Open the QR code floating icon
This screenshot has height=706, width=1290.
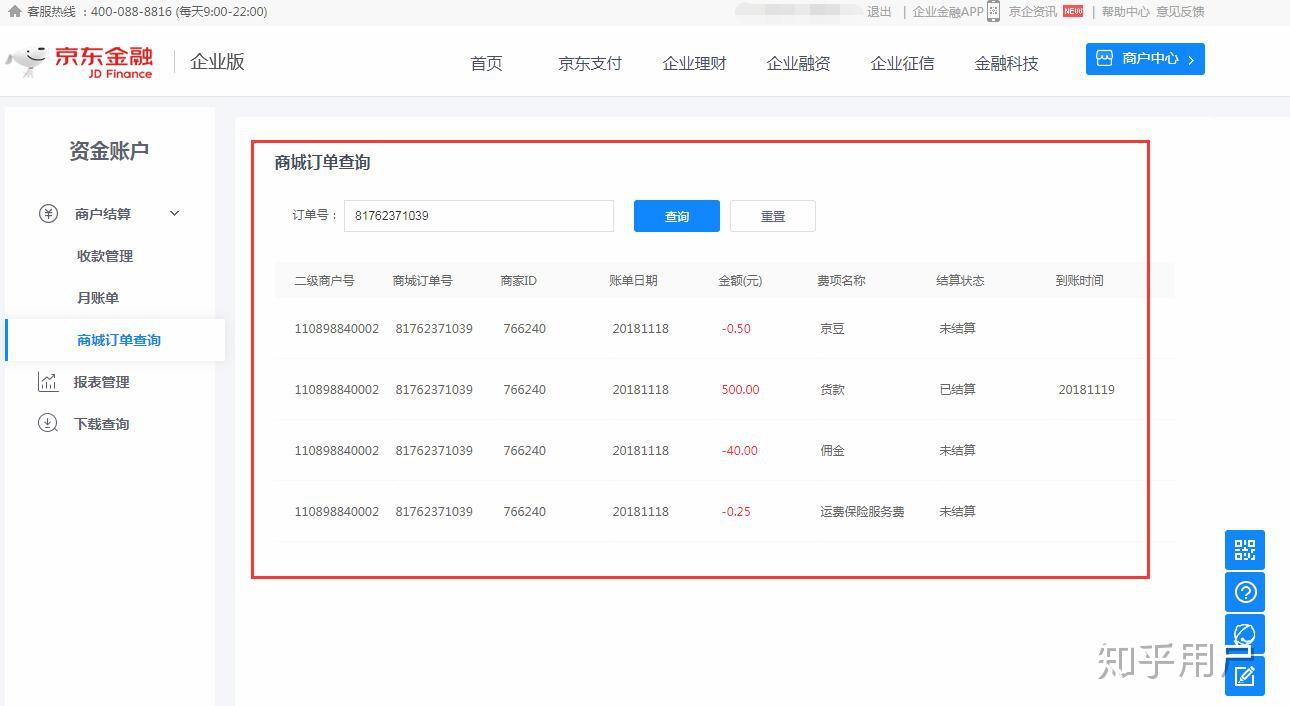click(1245, 550)
